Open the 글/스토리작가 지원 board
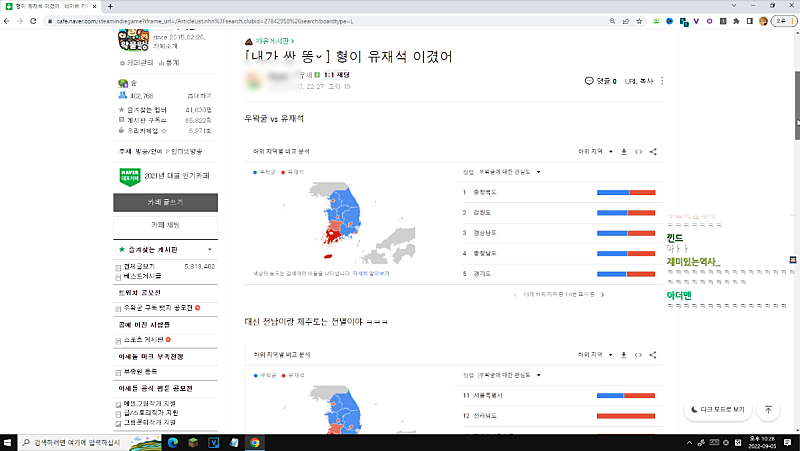 pos(151,413)
